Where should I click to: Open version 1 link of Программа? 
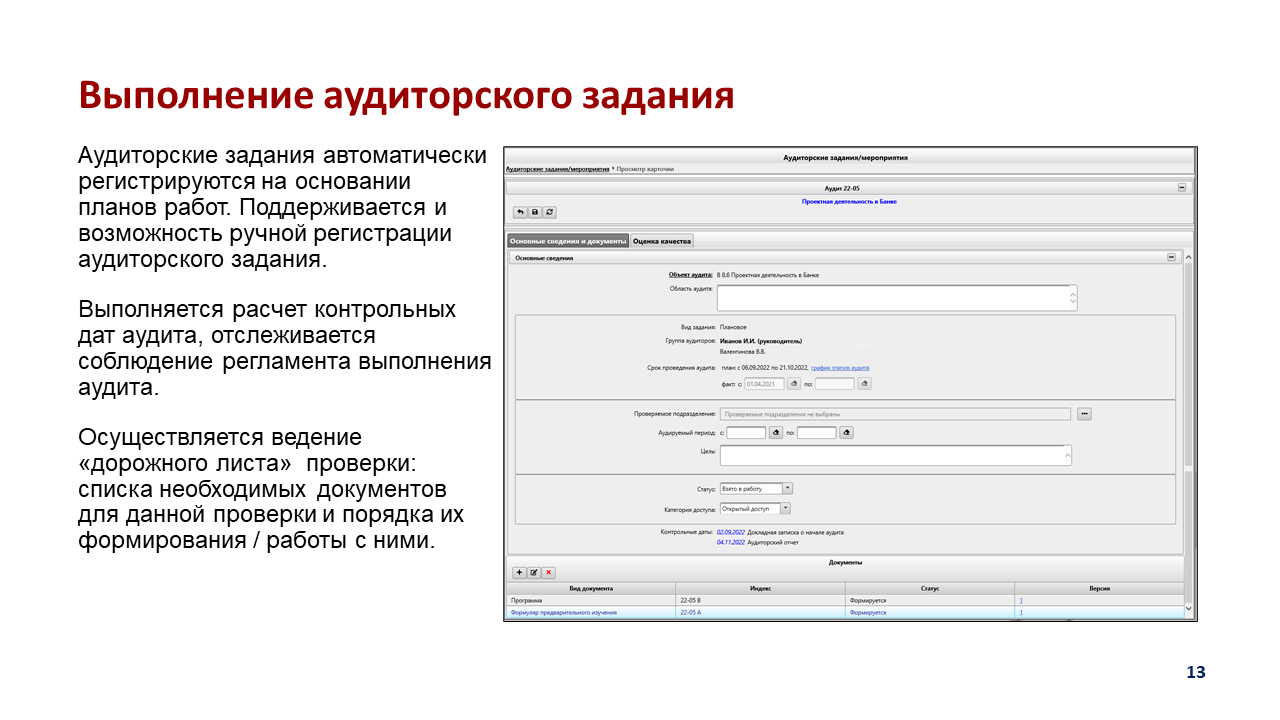coord(1021,600)
